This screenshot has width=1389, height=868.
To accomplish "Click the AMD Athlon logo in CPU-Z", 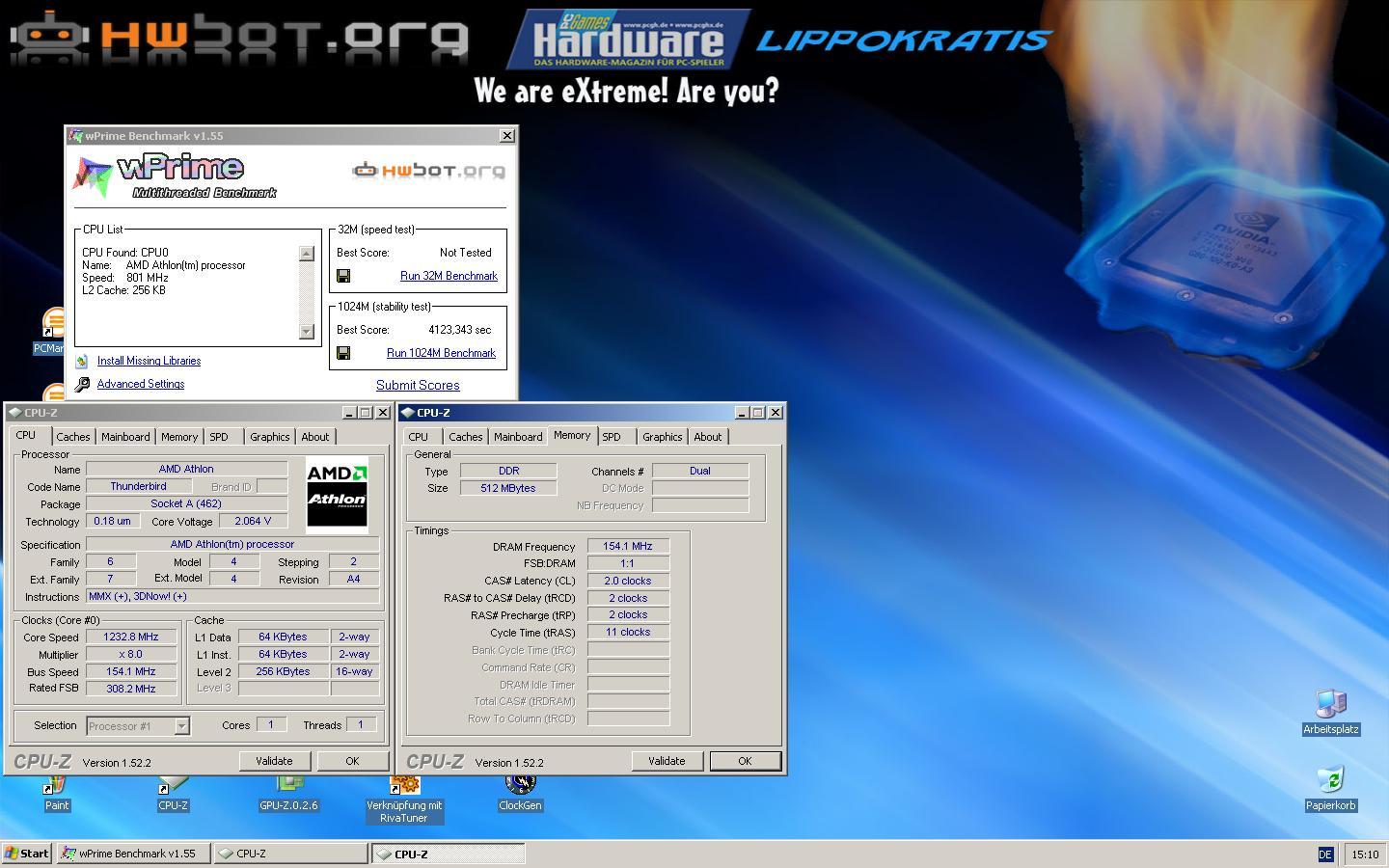I will pos(337,495).
